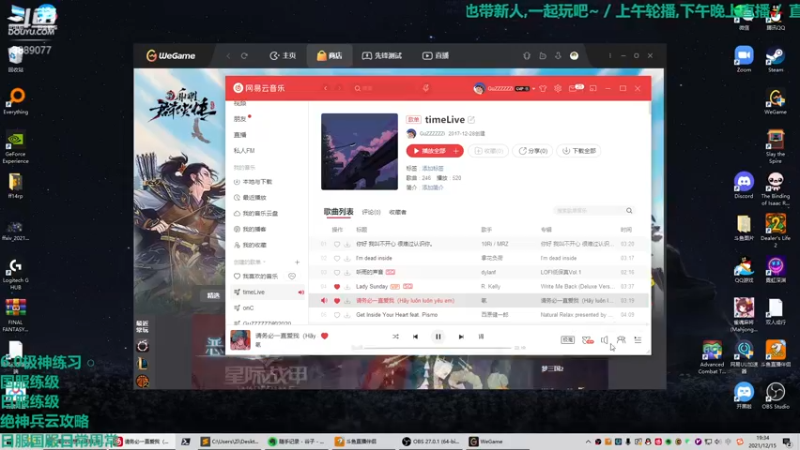The image size is (800, 450).
Task: Toggle shuffle play mode icon
Action: [x=395, y=337]
